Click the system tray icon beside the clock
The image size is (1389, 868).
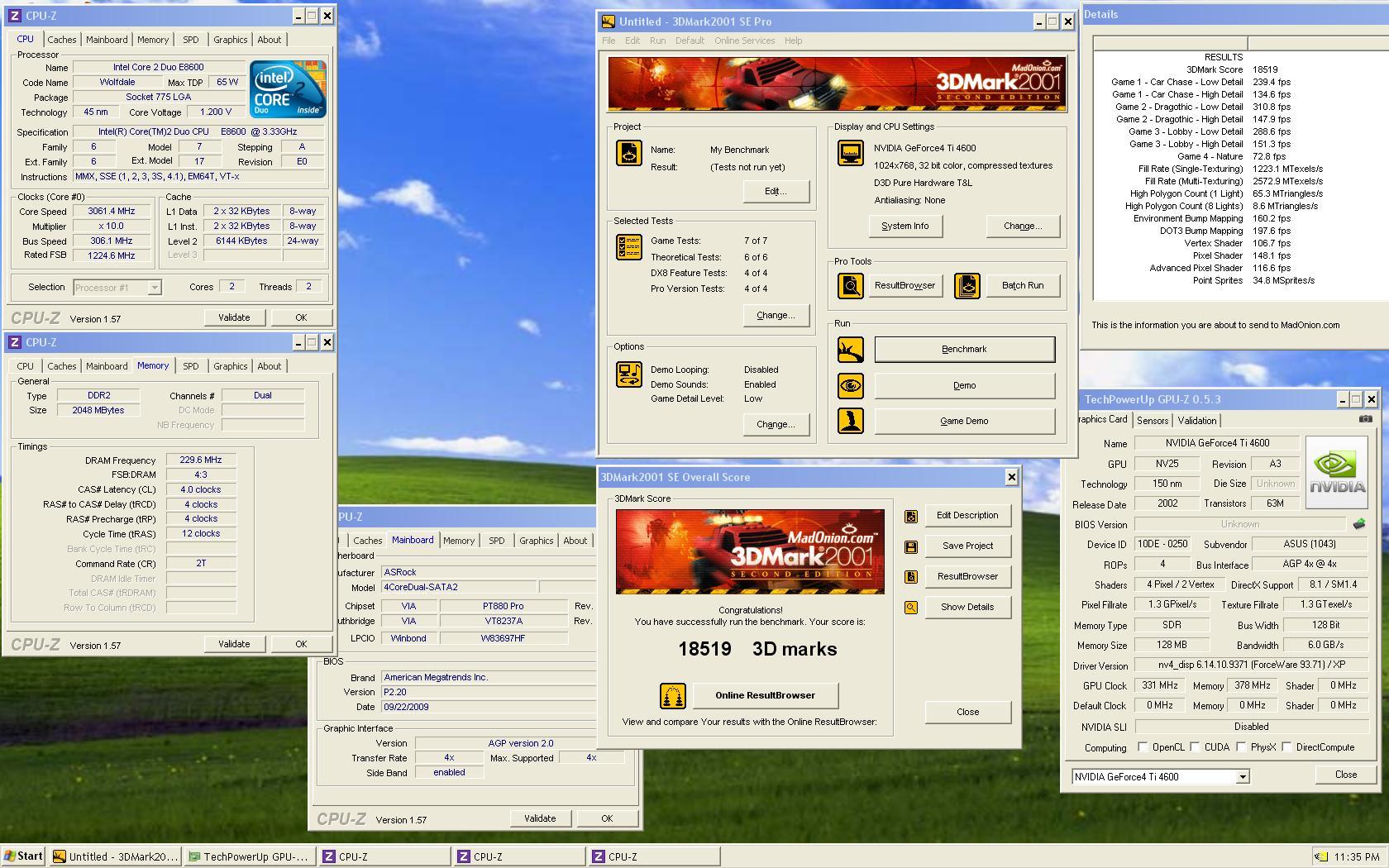point(1322,857)
